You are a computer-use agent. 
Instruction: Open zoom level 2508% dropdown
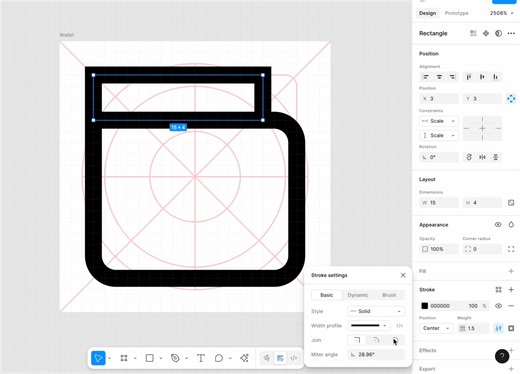click(502, 13)
